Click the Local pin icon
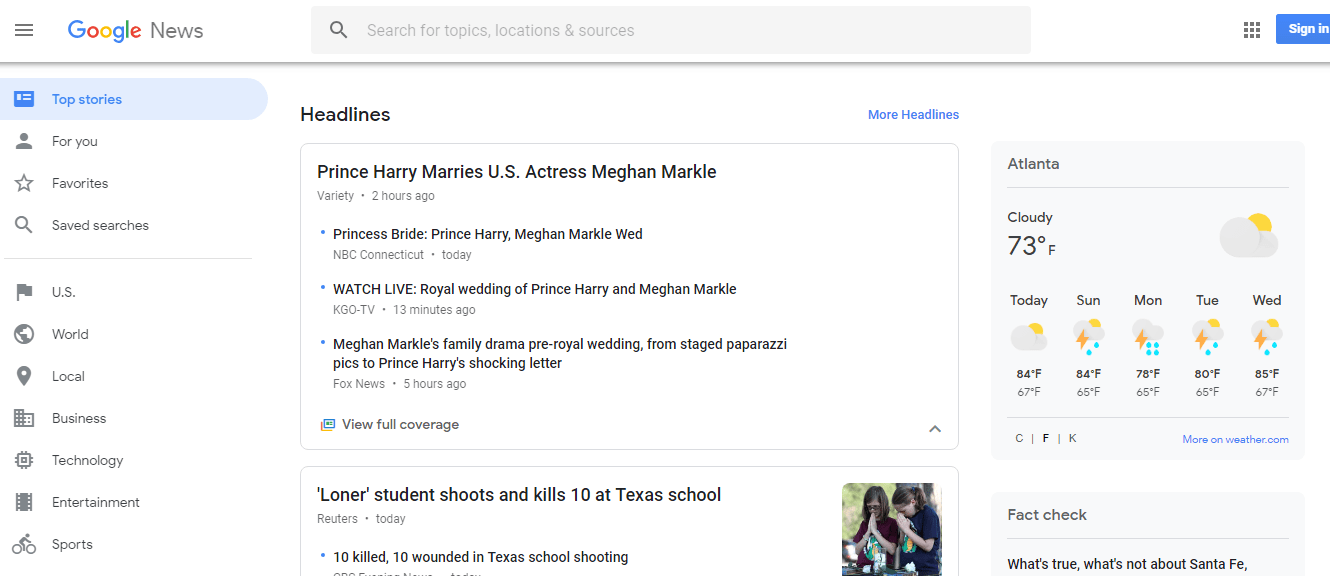The height and width of the screenshot is (576, 1330). coord(24,376)
